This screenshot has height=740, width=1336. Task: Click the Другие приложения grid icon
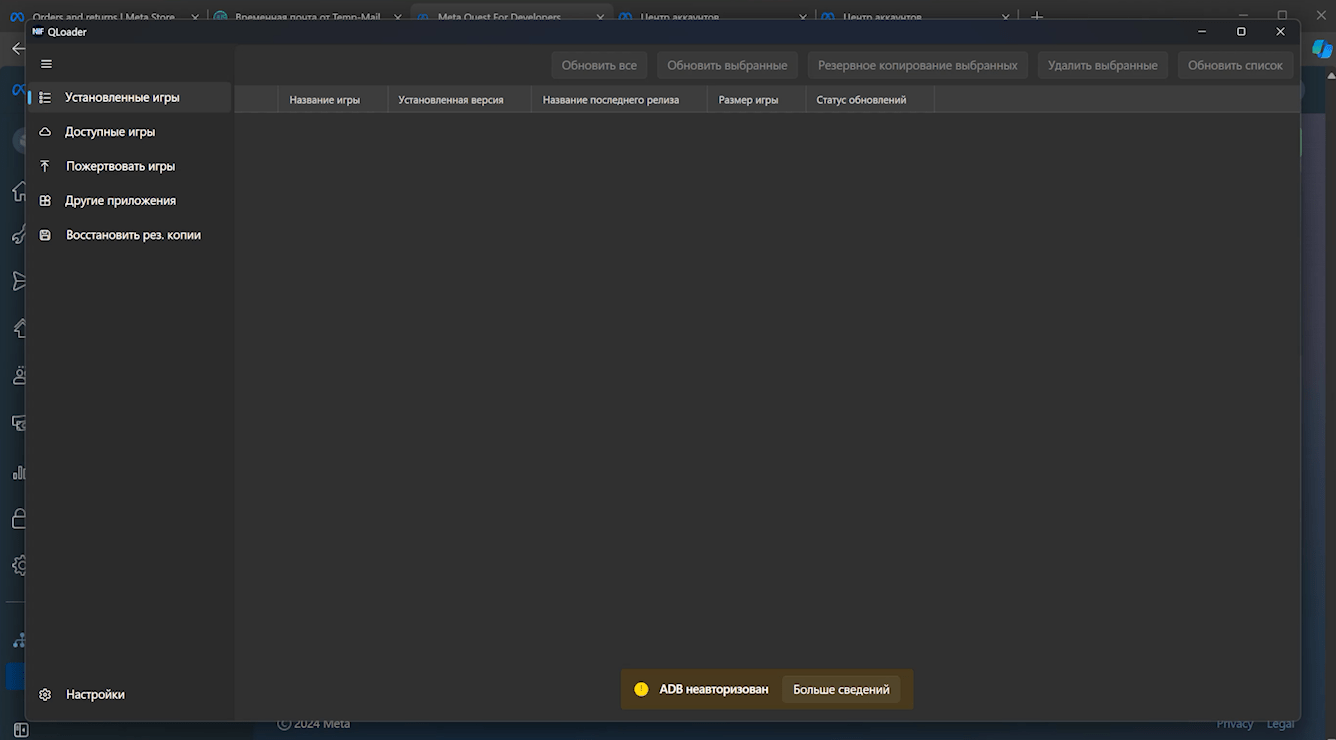click(45, 201)
